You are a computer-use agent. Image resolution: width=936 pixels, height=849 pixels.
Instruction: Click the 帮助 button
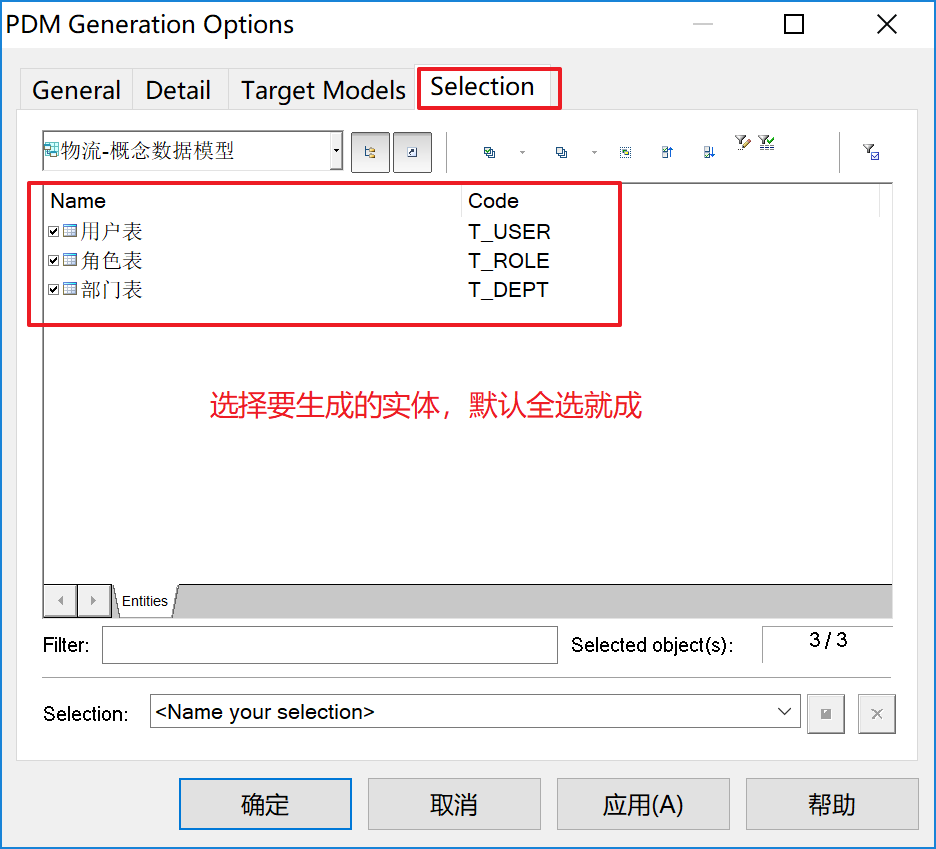point(832,804)
